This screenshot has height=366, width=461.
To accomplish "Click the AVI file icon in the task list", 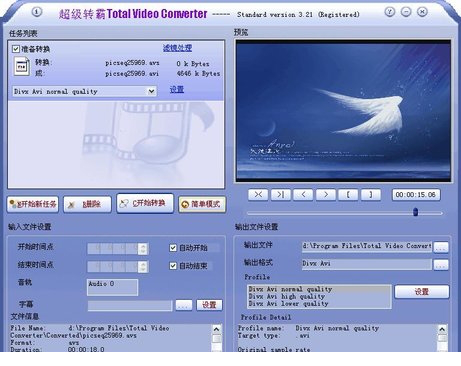I will point(22,67).
